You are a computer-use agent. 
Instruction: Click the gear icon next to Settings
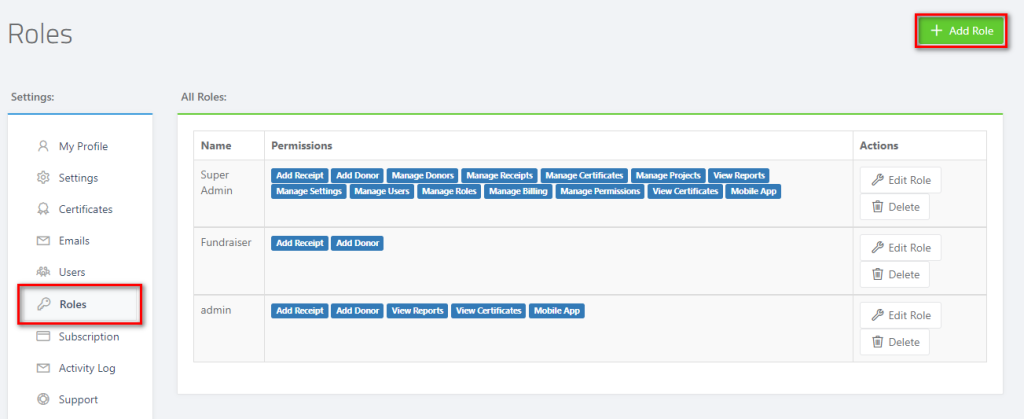(x=43, y=178)
